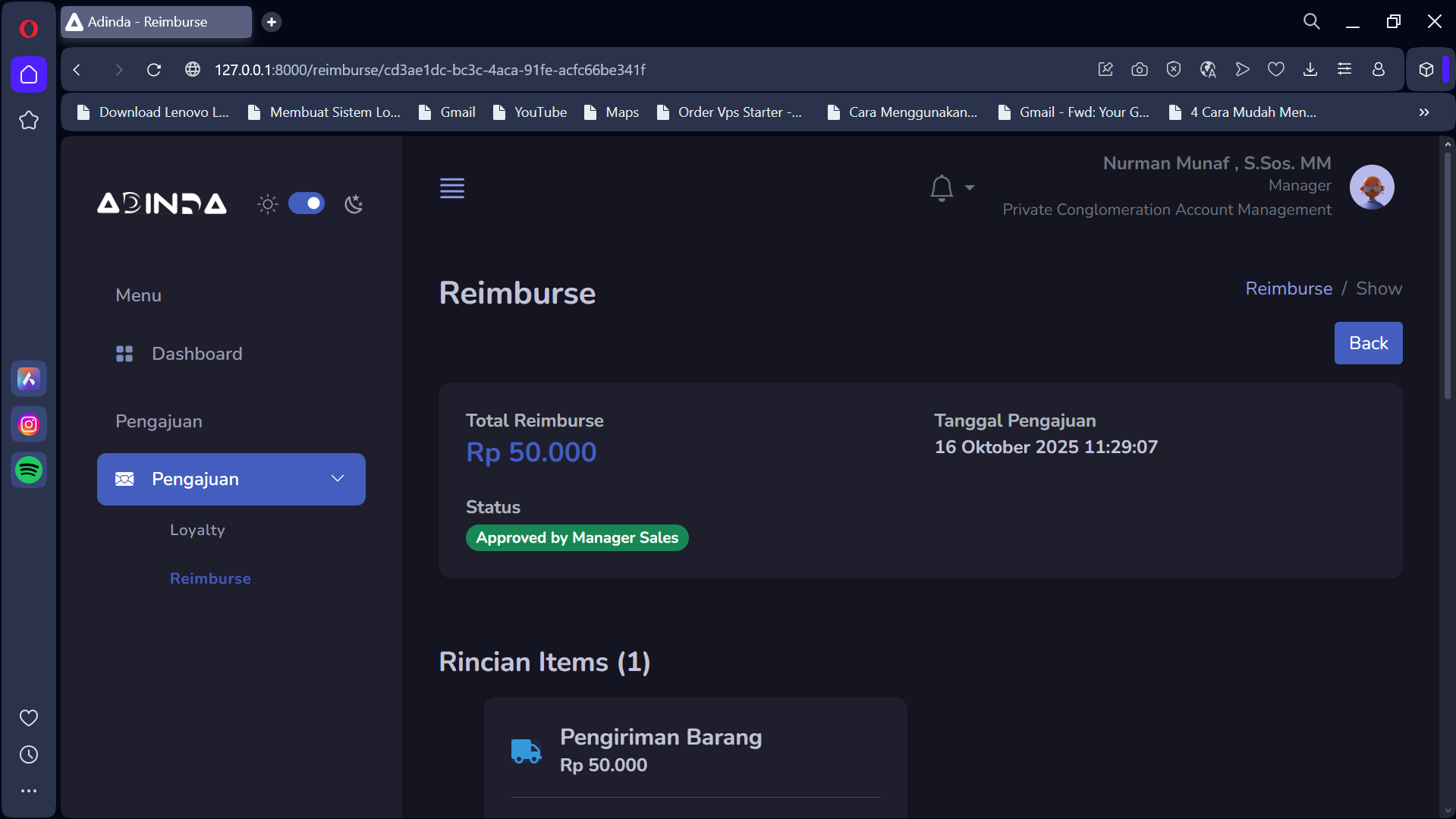Screen dimensions: 1456x819
Task: Click the Back button
Action: [x=1367, y=343]
